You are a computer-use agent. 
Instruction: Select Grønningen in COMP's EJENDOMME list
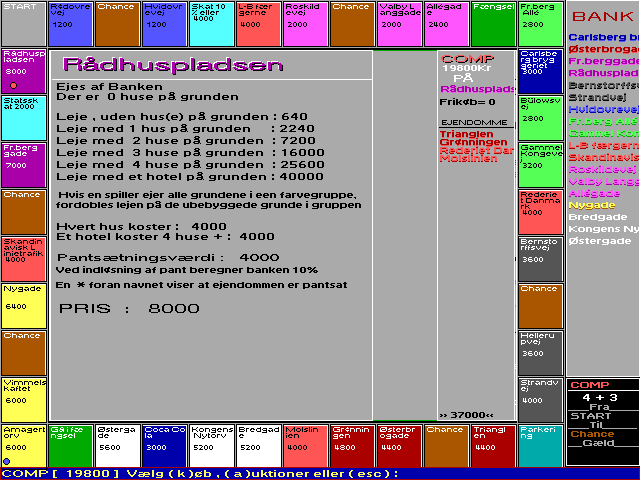[473, 142]
